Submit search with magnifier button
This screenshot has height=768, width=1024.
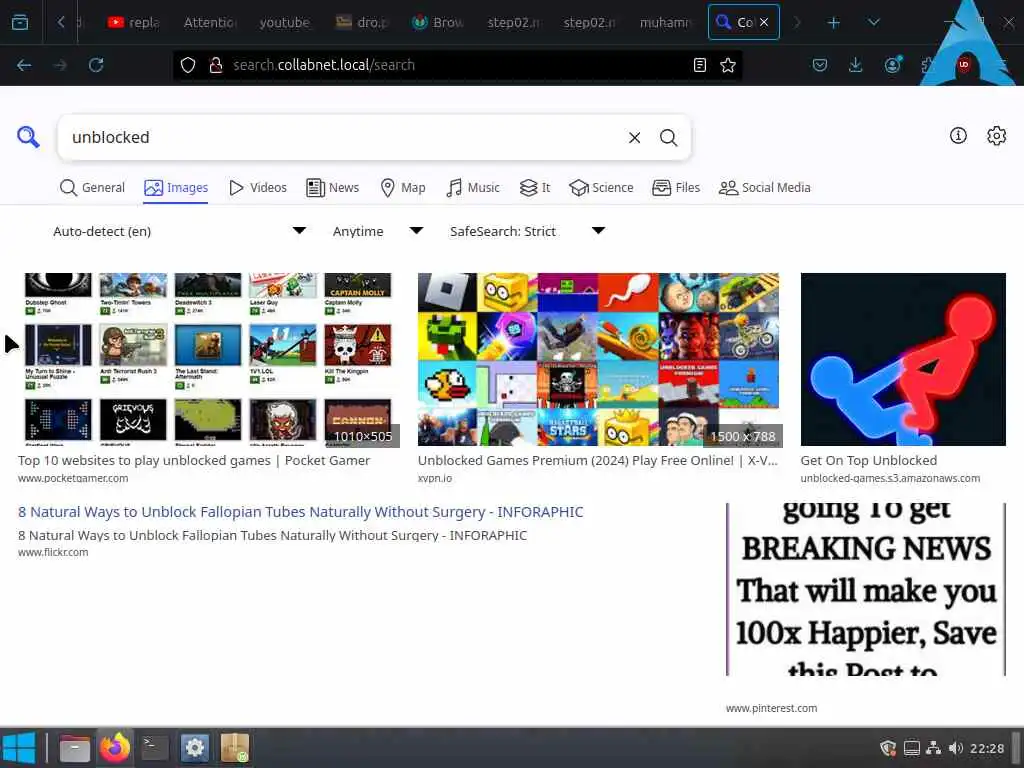pos(668,138)
